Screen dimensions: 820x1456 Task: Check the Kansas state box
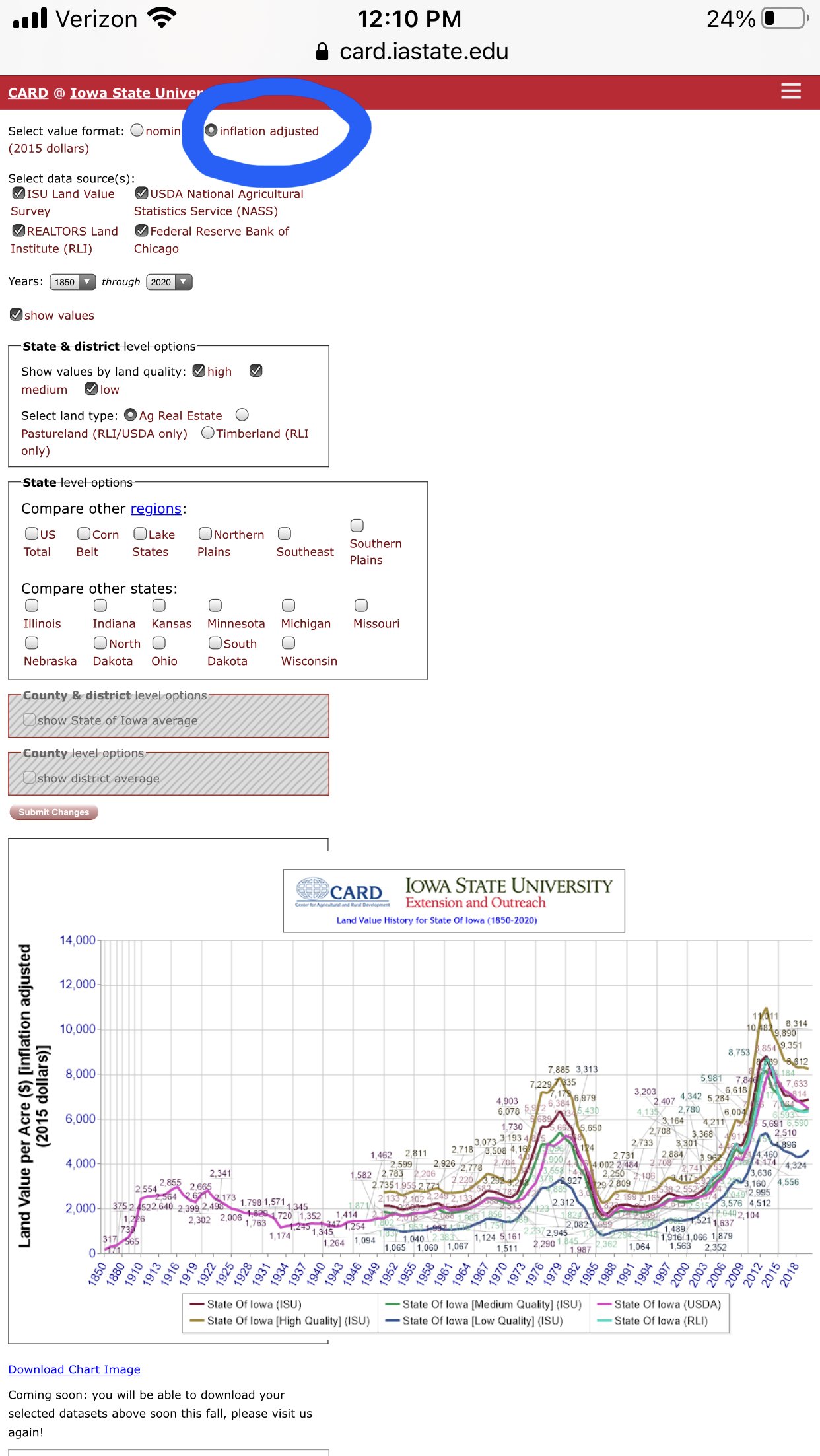159,605
